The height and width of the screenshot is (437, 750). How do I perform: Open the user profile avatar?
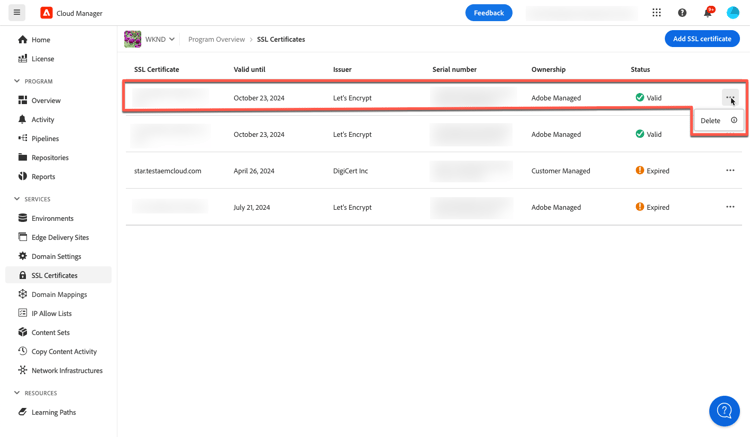(733, 13)
